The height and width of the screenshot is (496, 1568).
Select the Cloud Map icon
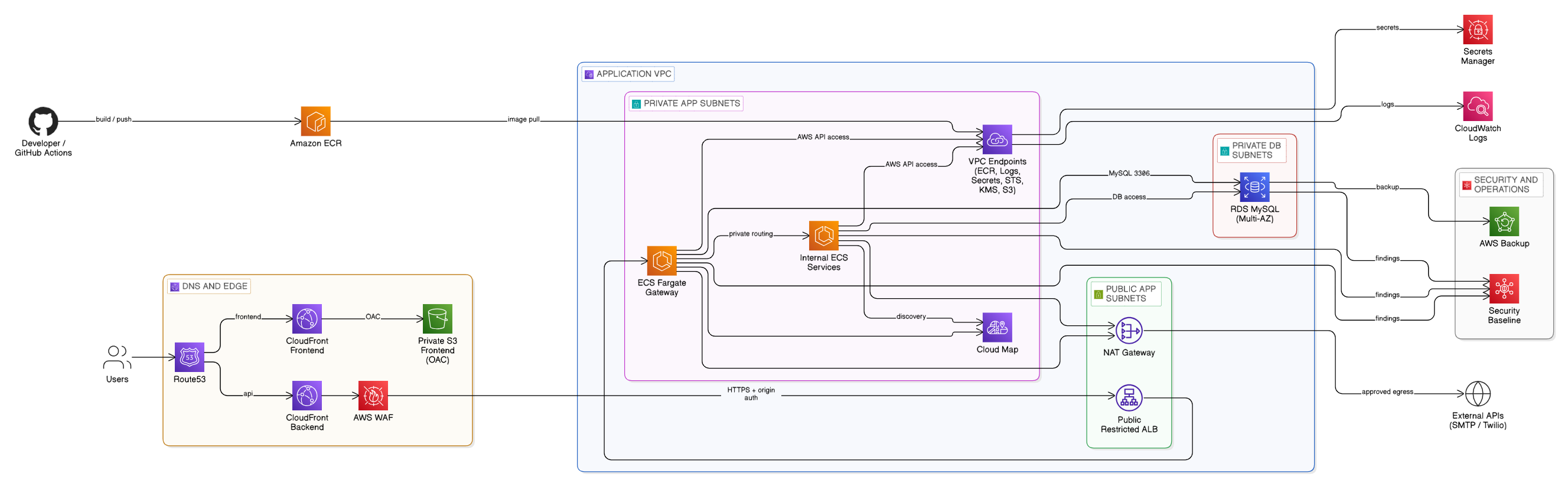[x=997, y=328]
